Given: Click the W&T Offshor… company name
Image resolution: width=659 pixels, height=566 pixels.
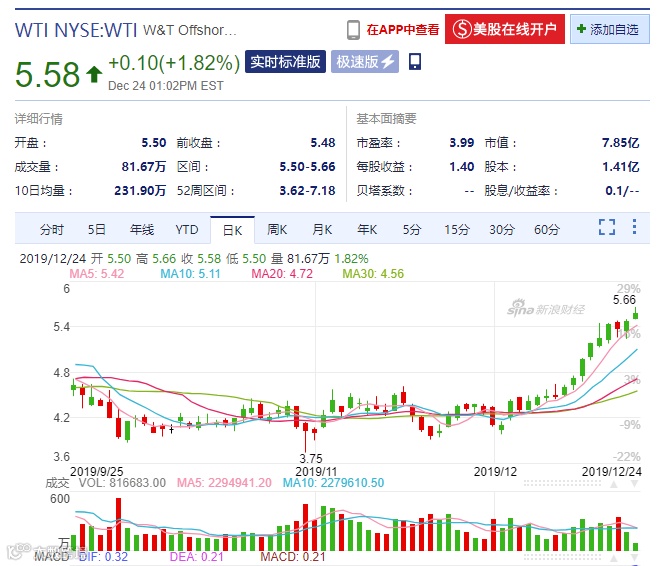Looking at the screenshot, I should pyautogui.click(x=190, y=30).
